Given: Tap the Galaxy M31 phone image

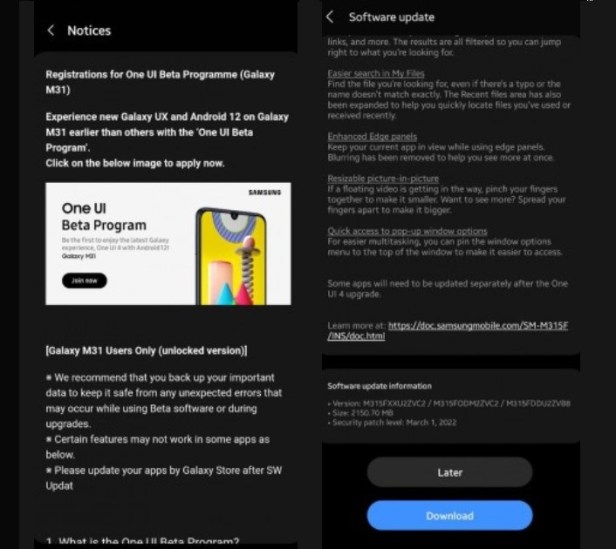Looking at the screenshot, I should (231, 256).
